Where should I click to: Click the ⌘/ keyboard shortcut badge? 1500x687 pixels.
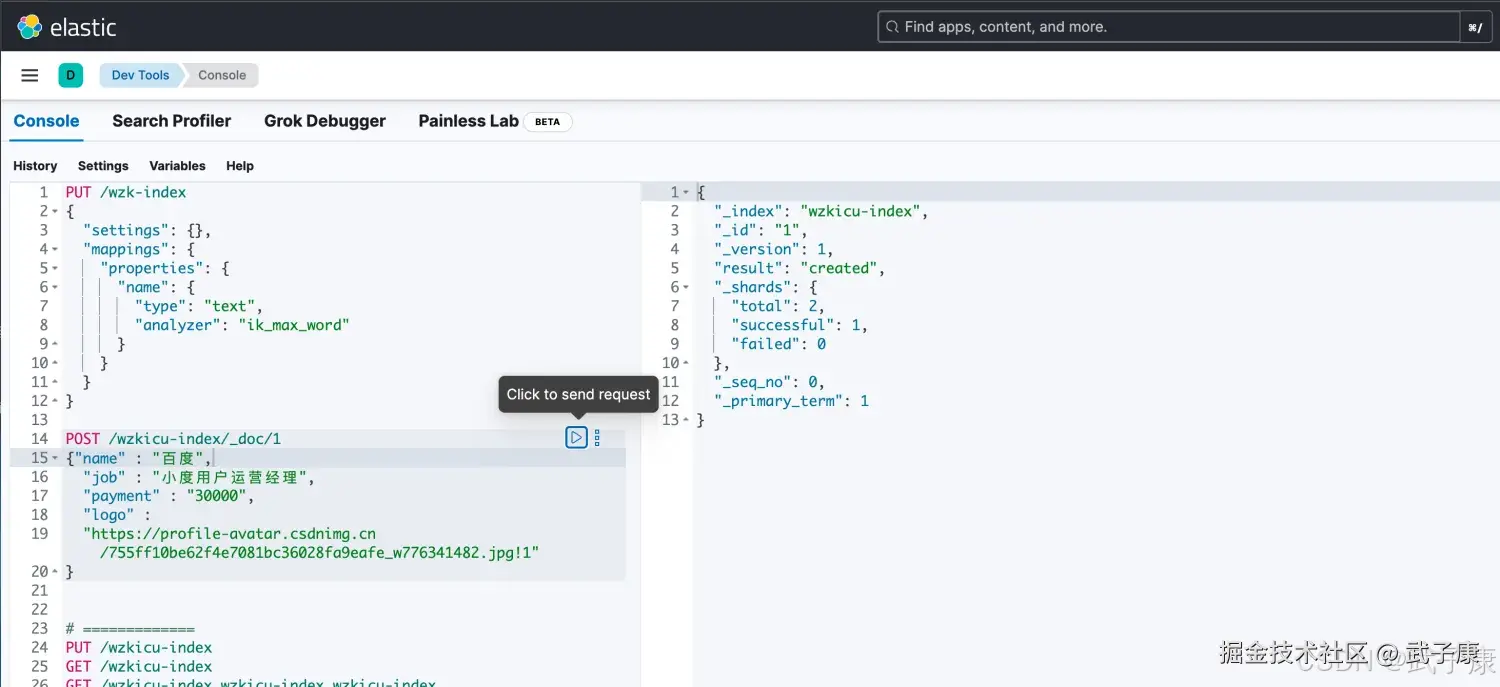[1476, 26]
